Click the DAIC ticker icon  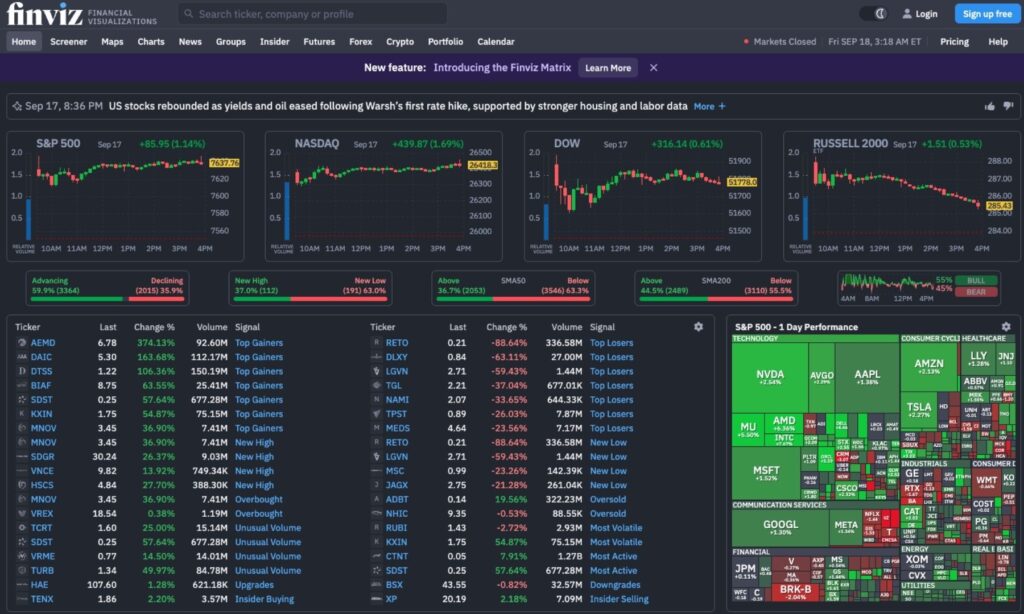(x=22, y=357)
